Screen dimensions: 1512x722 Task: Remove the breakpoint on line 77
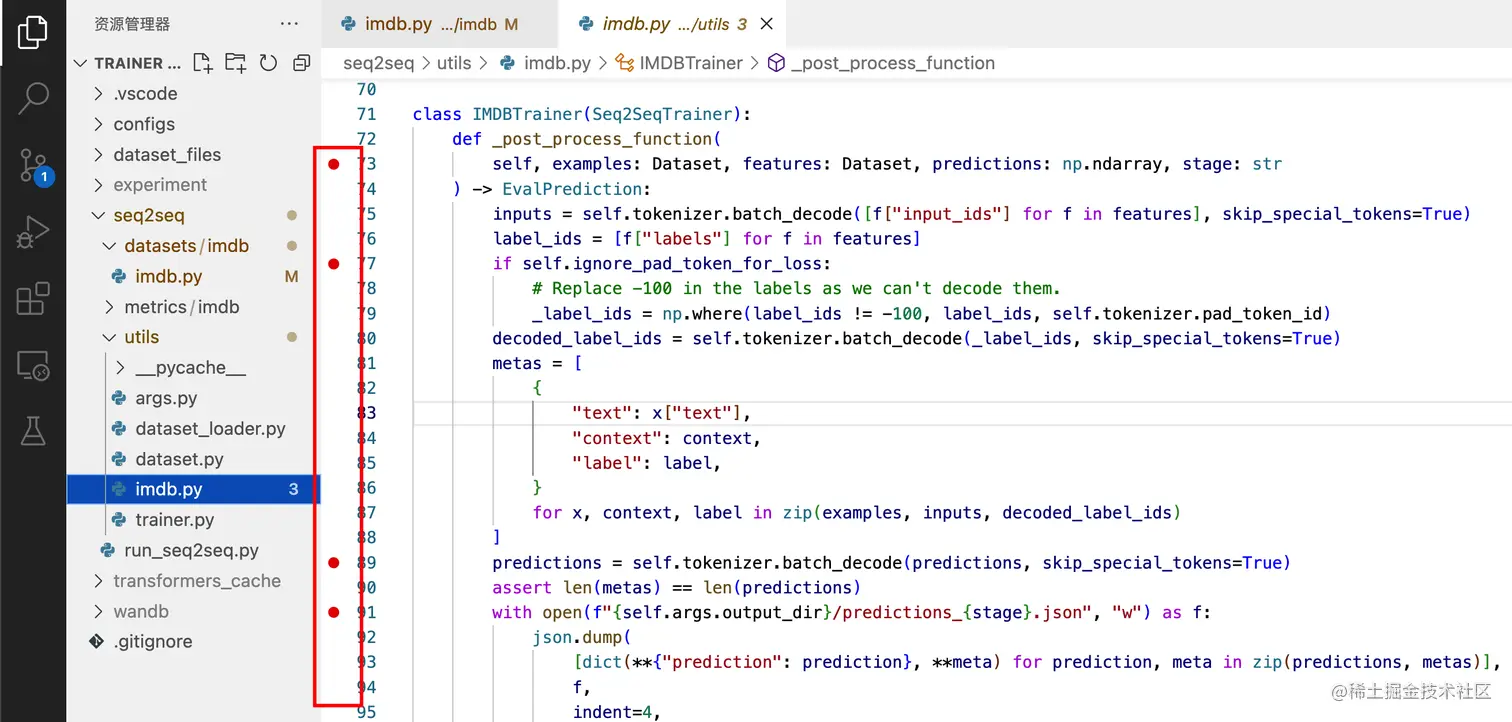[x=334, y=264]
